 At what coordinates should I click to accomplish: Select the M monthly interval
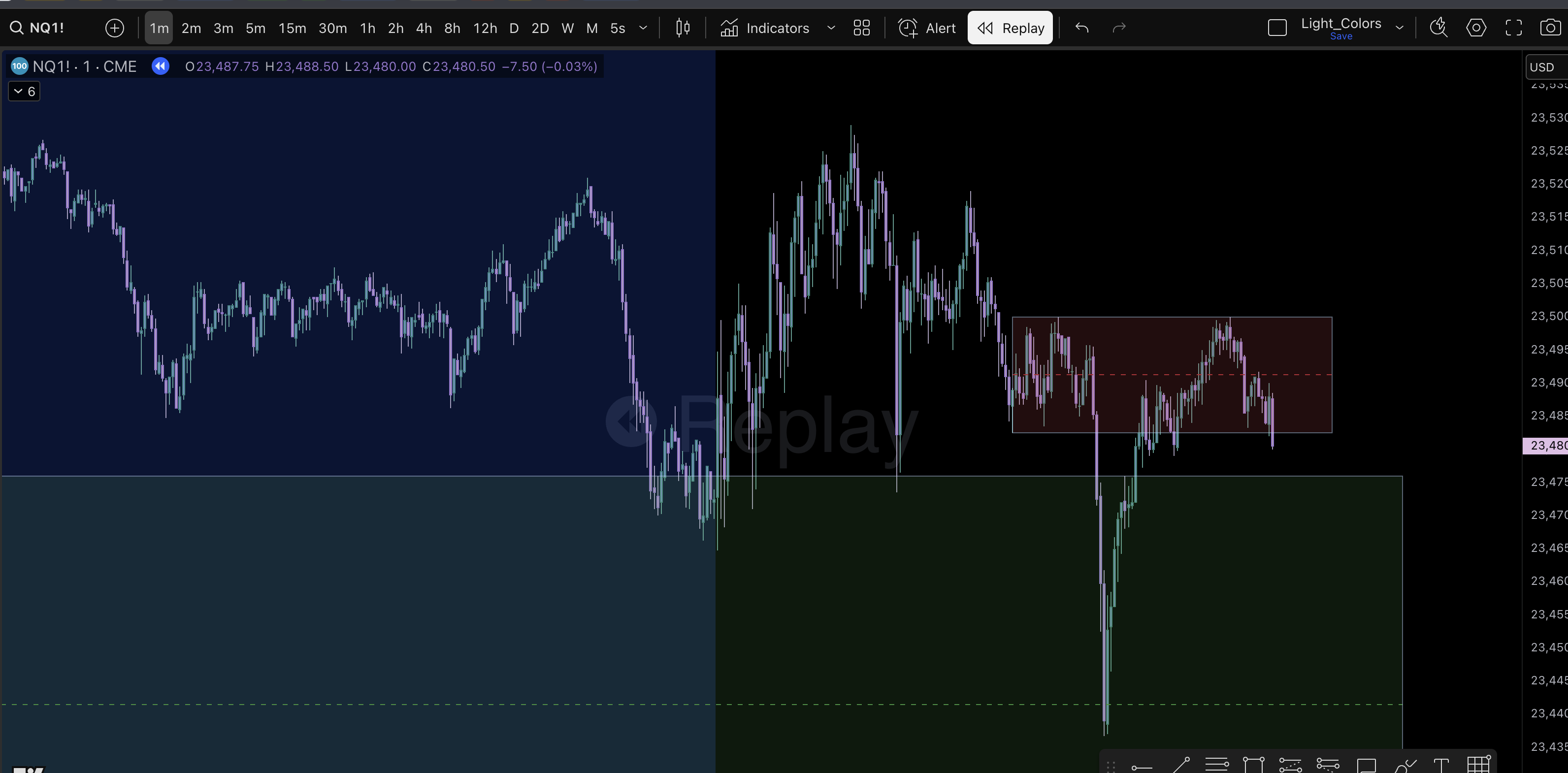pos(591,28)
